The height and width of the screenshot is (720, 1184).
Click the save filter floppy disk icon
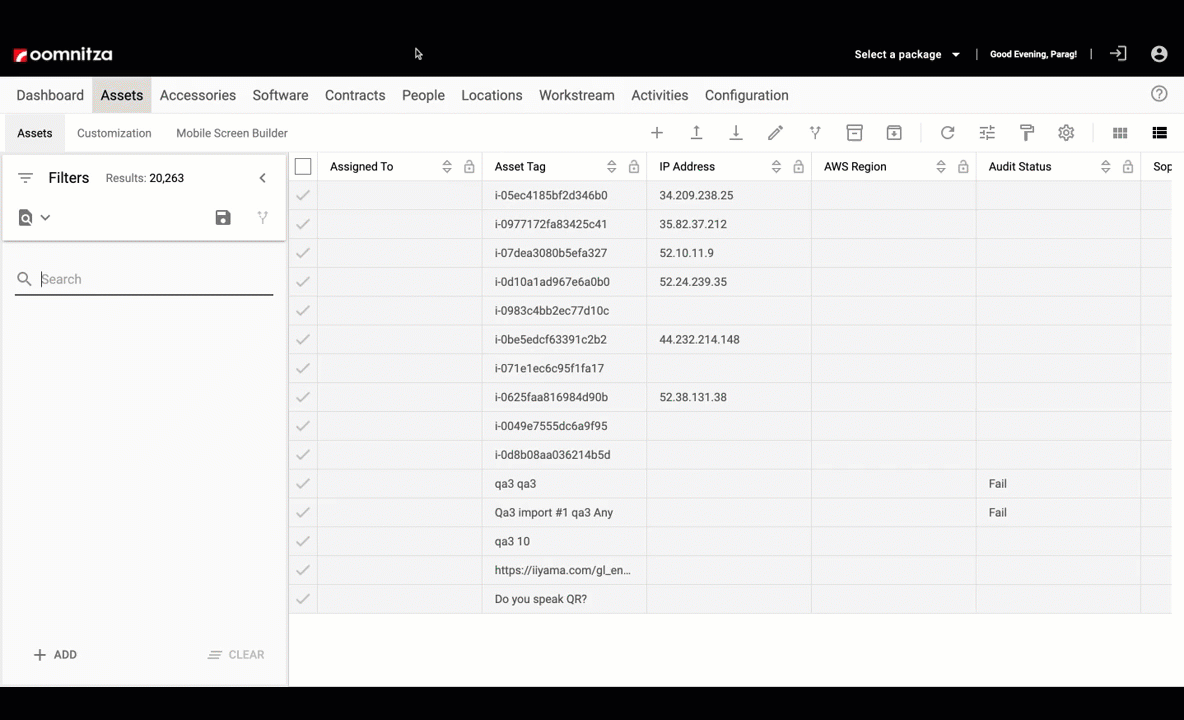pos(223,218)
